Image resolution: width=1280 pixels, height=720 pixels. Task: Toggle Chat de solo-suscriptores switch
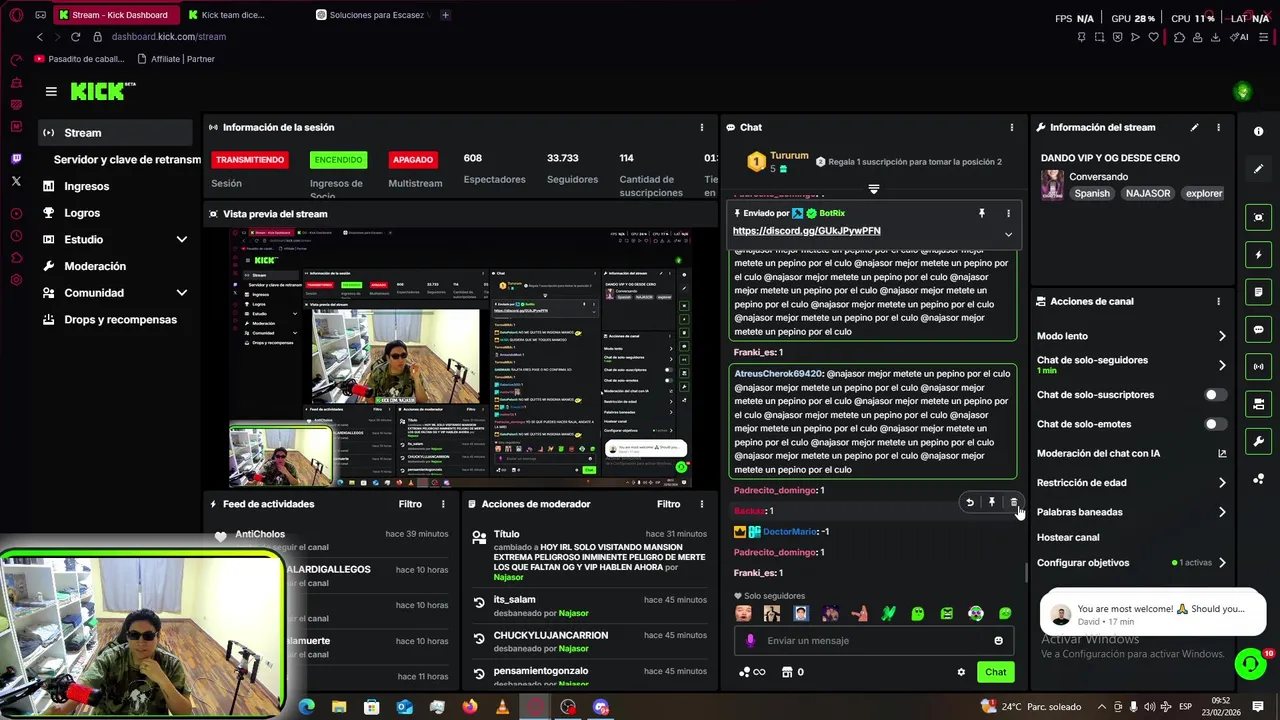1214,395
